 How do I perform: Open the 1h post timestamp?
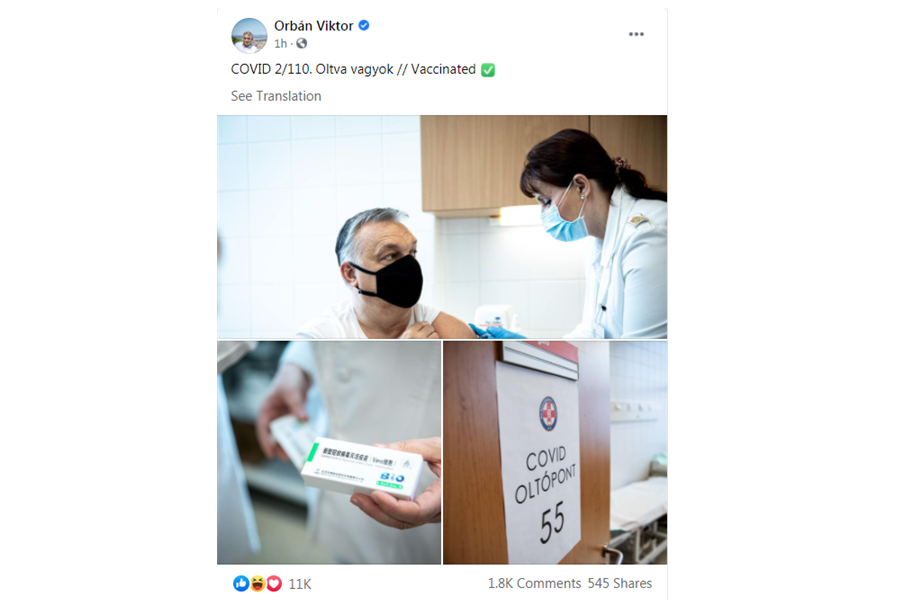pyautogui.click(x=280, y=44)
